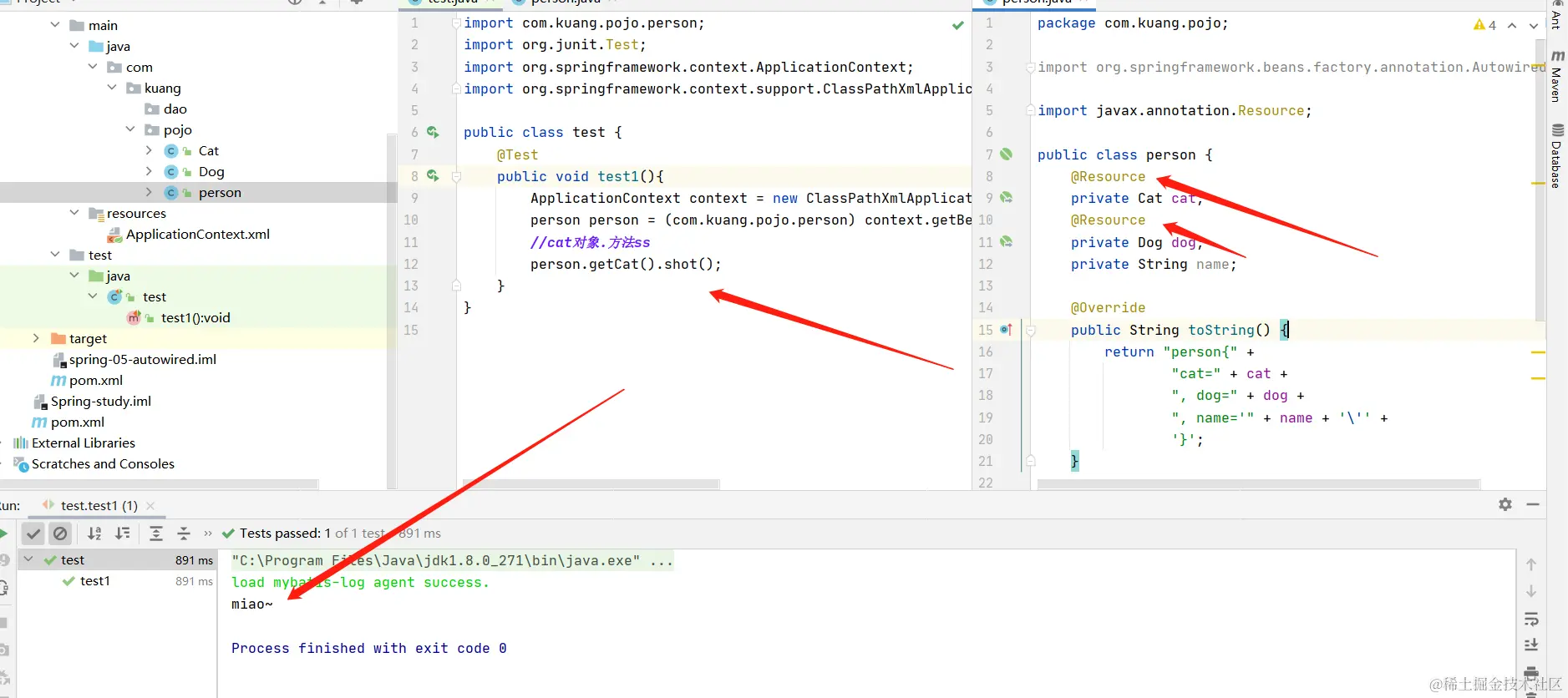Show more Run toolbar actions chevron
The height and width of the screenshot is (698, 1568).
tap(208, 534)
